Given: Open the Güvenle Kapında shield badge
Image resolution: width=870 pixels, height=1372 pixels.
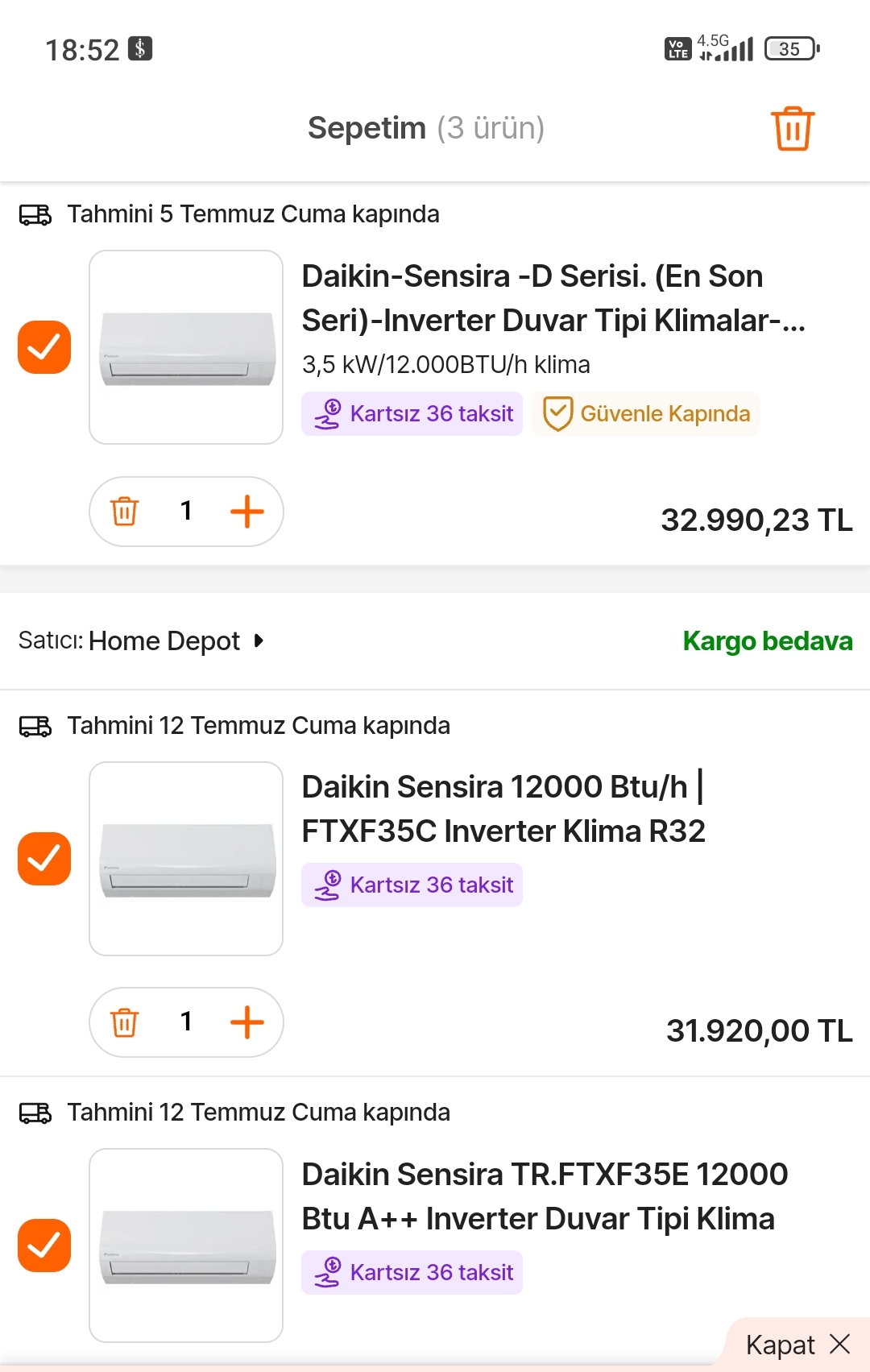Looking at the screenshot, I should [x=645, y=413].
